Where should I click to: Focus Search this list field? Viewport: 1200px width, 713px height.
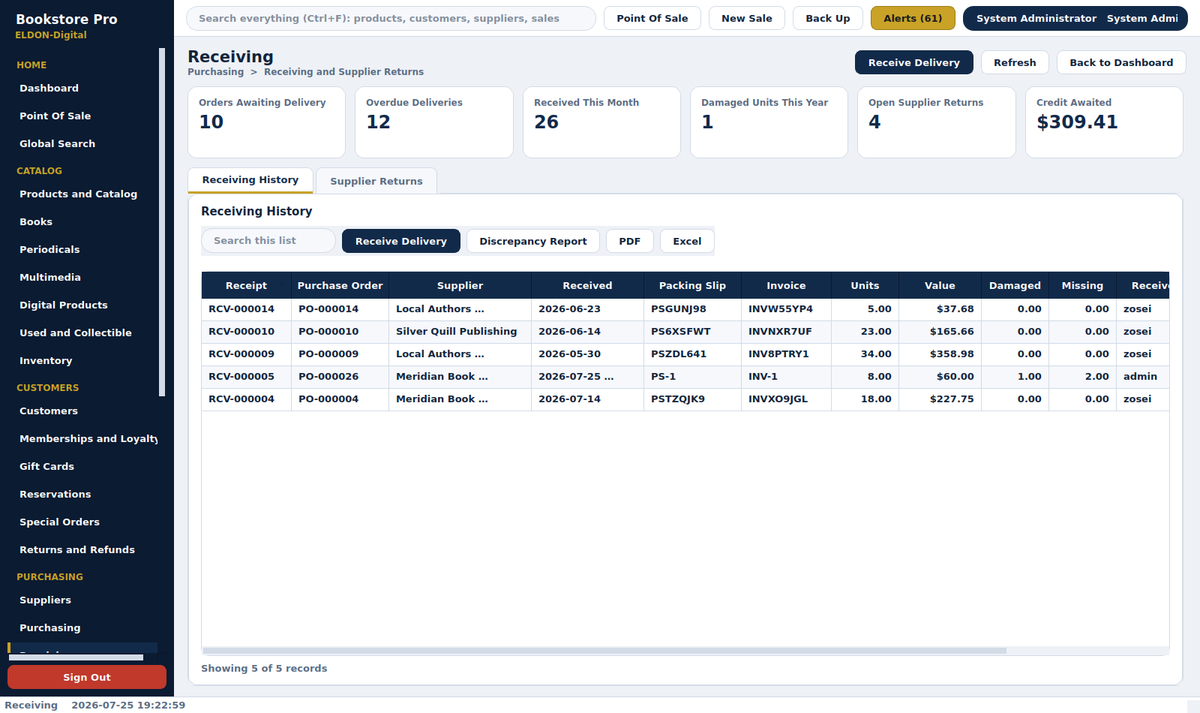[268, 241]
